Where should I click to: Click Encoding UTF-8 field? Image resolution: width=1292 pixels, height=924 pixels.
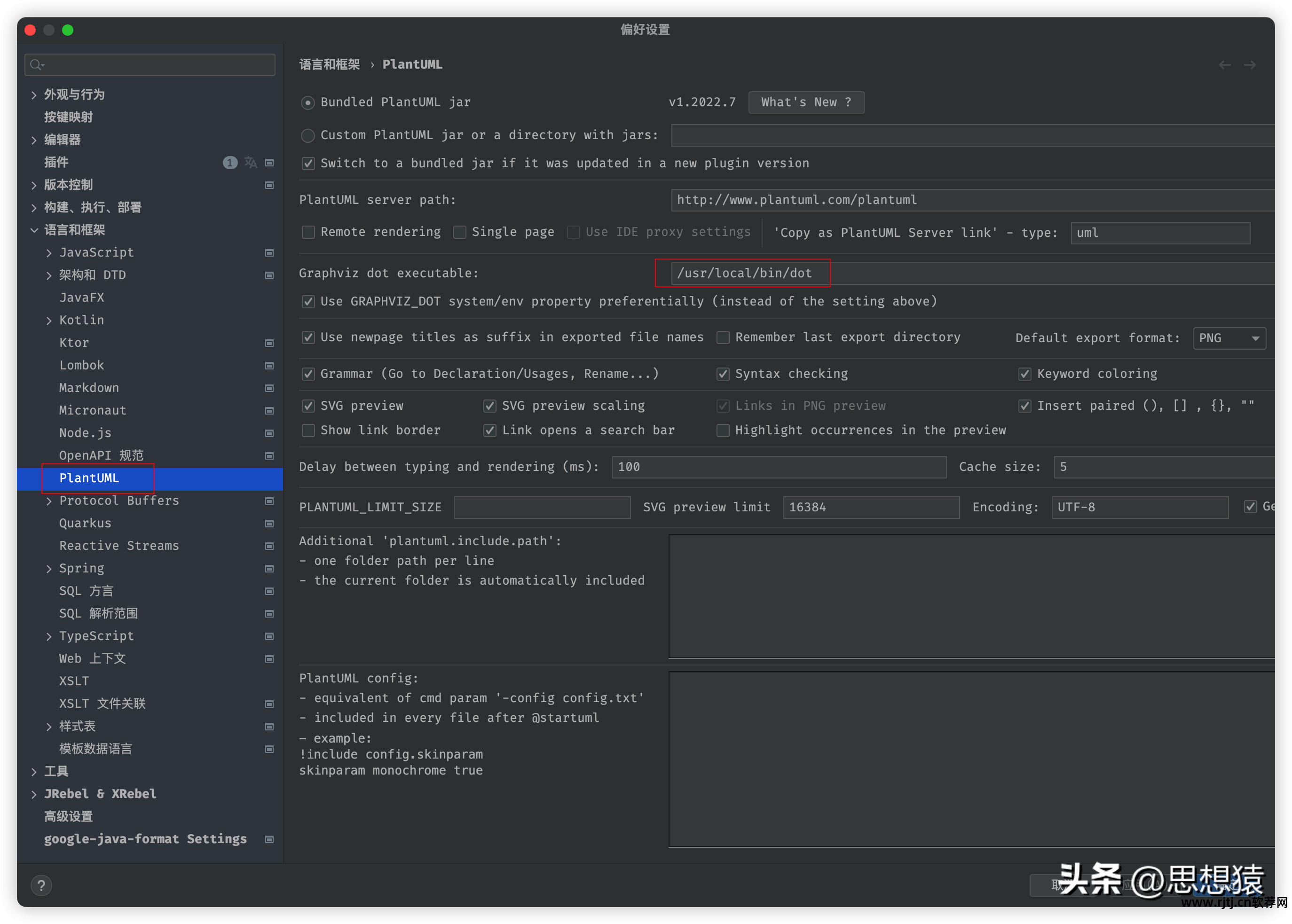click(x=1140, y=508)
